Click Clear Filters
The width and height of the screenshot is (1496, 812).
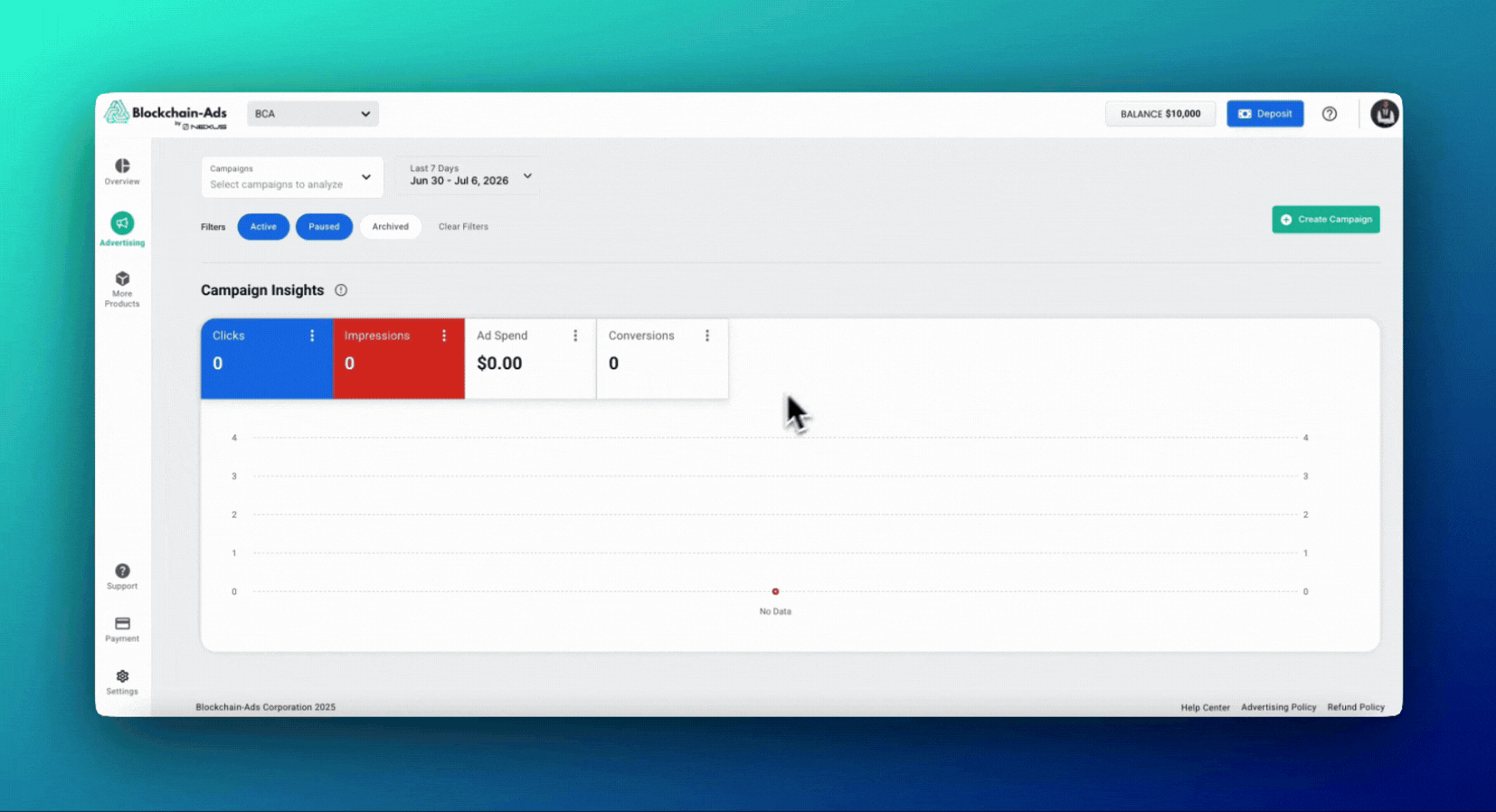click(x=463, y=227)
